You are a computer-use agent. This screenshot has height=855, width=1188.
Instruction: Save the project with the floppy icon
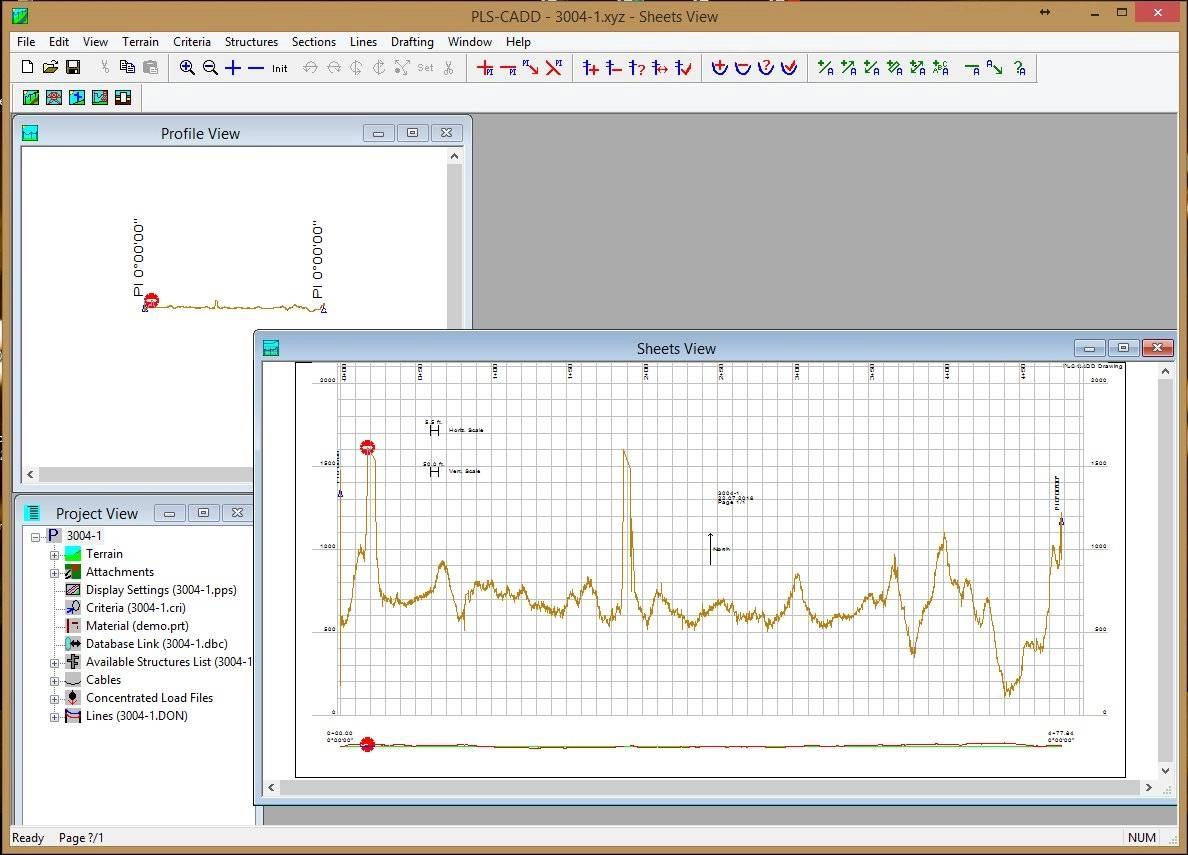[x=73, y=67]
